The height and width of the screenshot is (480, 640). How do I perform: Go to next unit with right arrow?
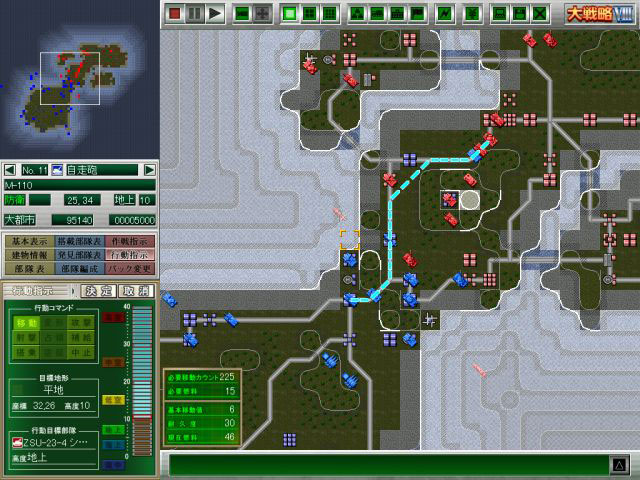pyautogui.click(x=150, y=170)
